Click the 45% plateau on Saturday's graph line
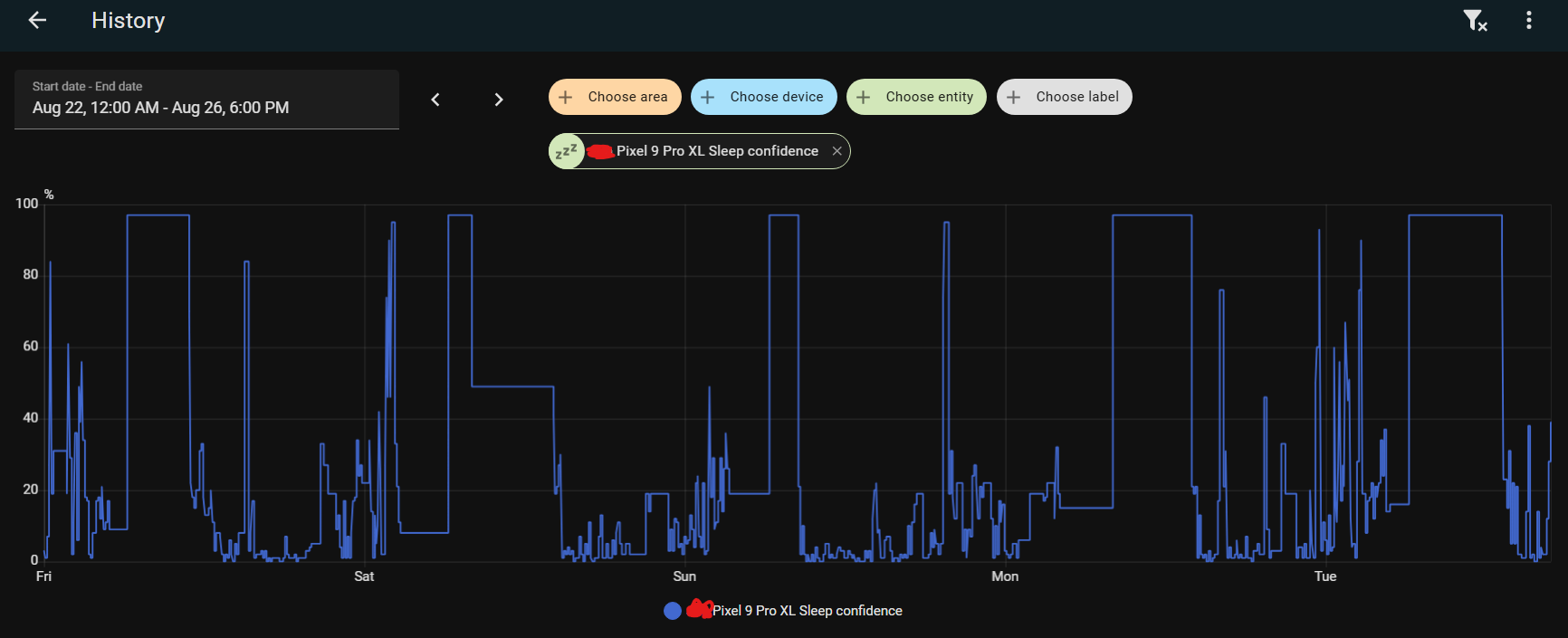 pos(512,387)
